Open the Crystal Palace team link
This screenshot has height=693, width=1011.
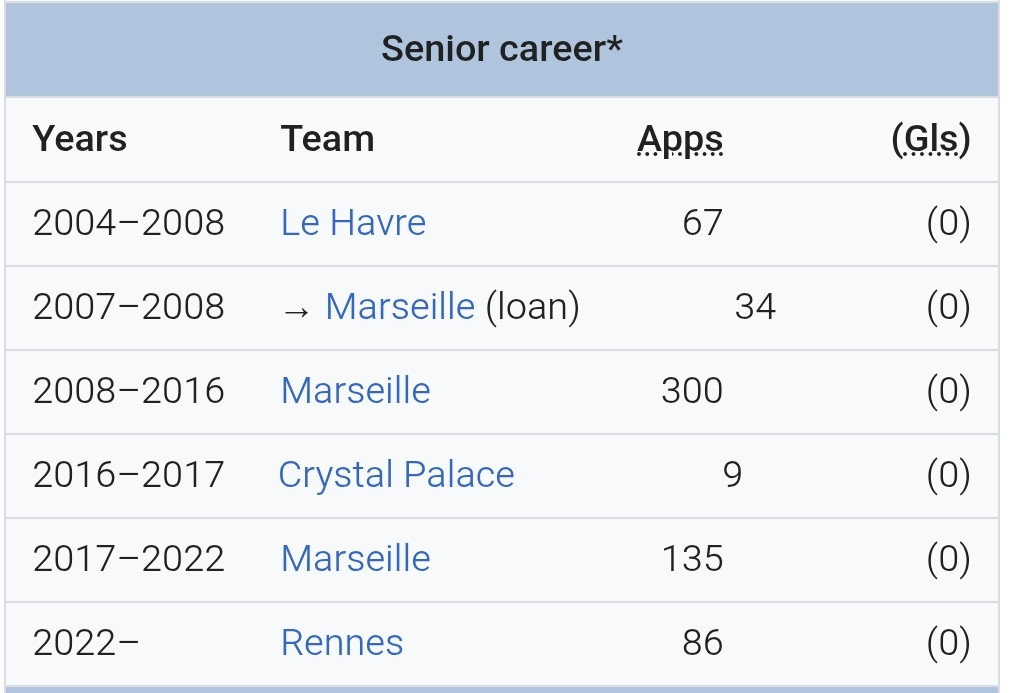(x=396, y=475)
